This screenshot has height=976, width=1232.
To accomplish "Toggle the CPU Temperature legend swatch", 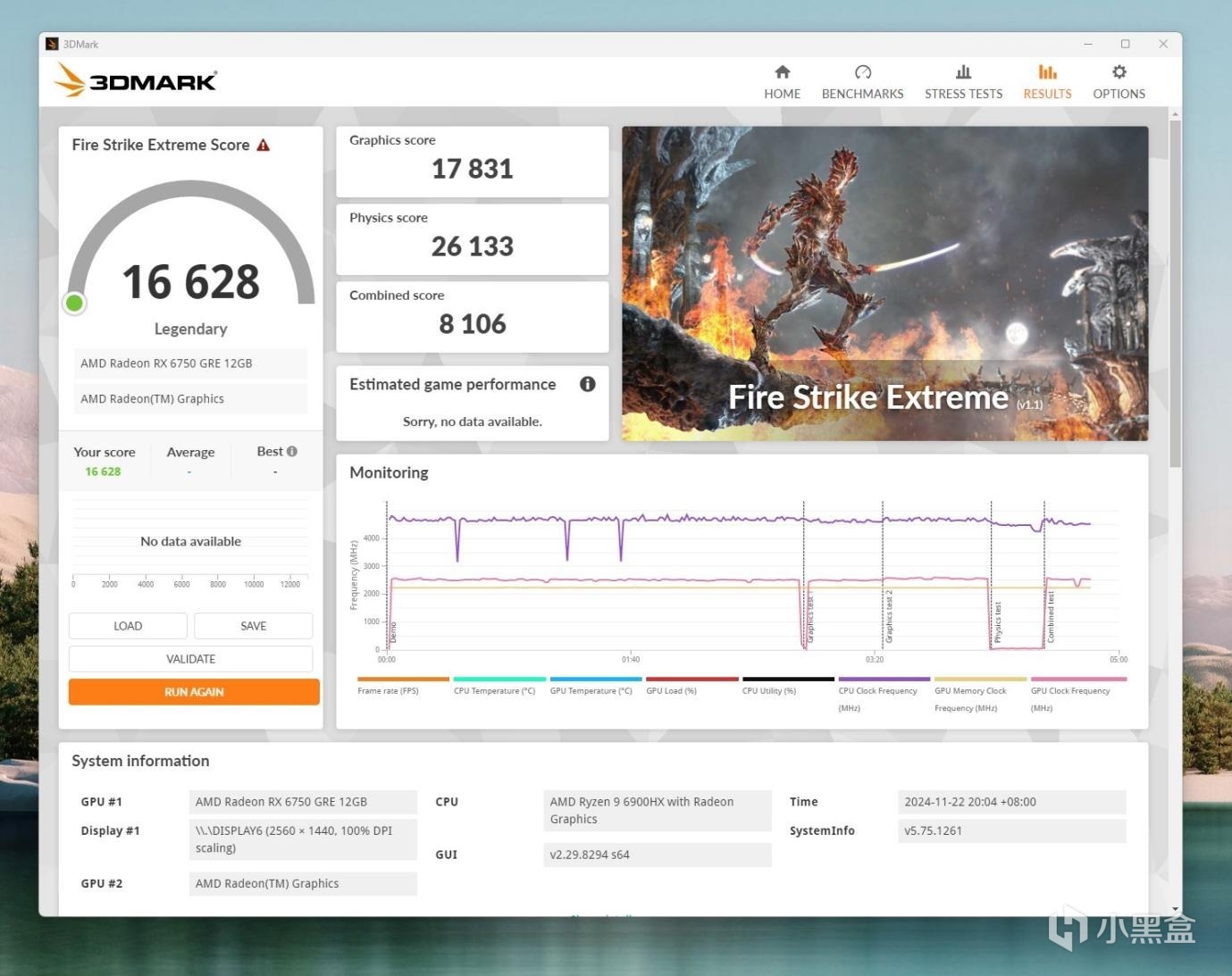I will [499, 680].
